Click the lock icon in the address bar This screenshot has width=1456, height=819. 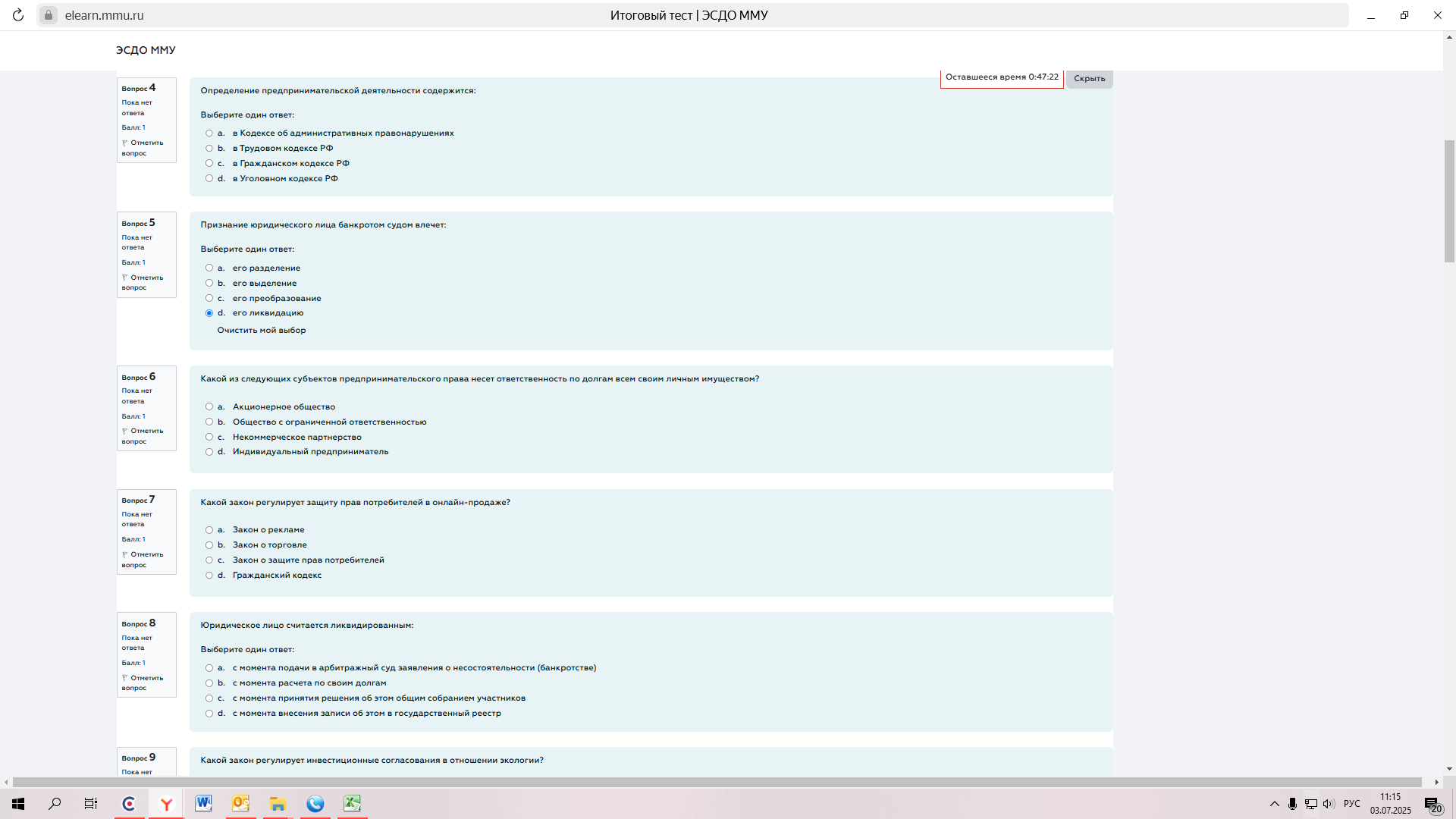(48, 15)
